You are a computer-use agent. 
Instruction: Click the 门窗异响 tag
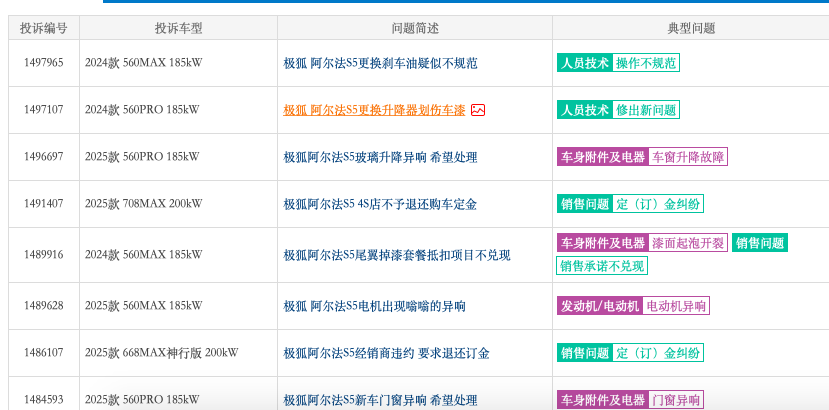[x=676, y=399]
